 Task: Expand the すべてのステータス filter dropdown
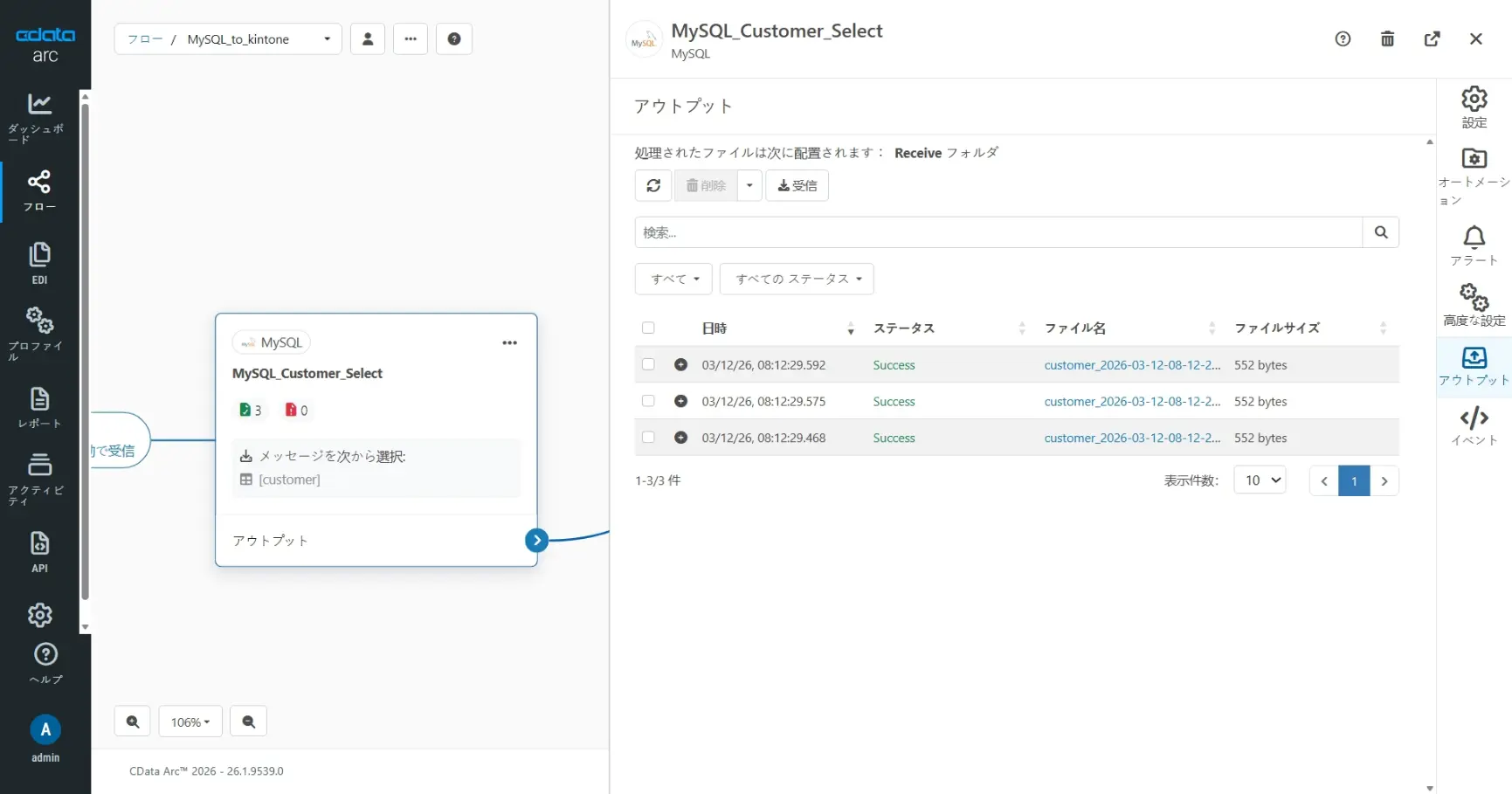point(797,279)
